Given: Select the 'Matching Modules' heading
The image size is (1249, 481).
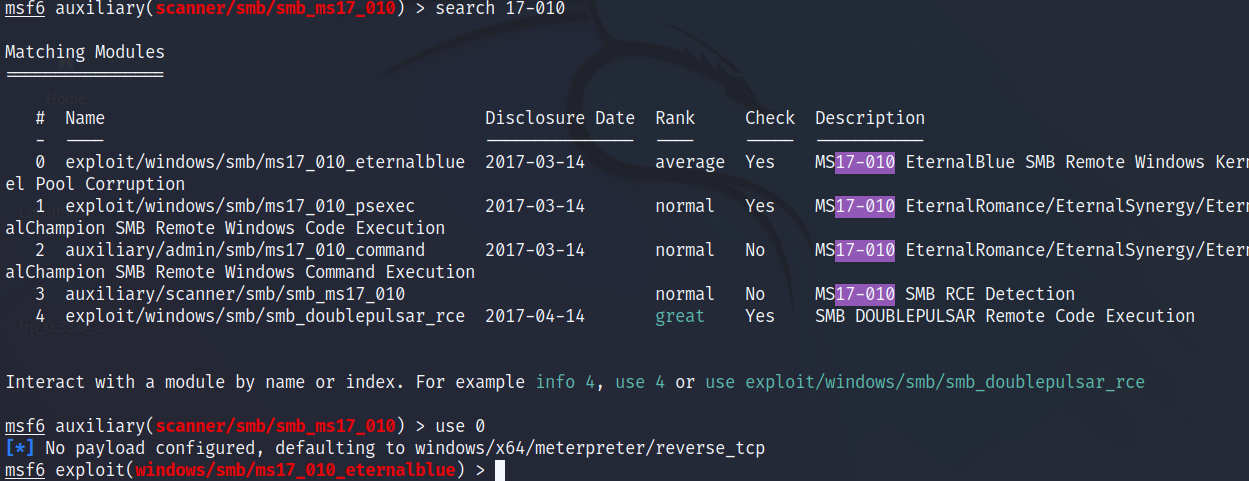Looking at the screenshot, I should tap(85, 52).
